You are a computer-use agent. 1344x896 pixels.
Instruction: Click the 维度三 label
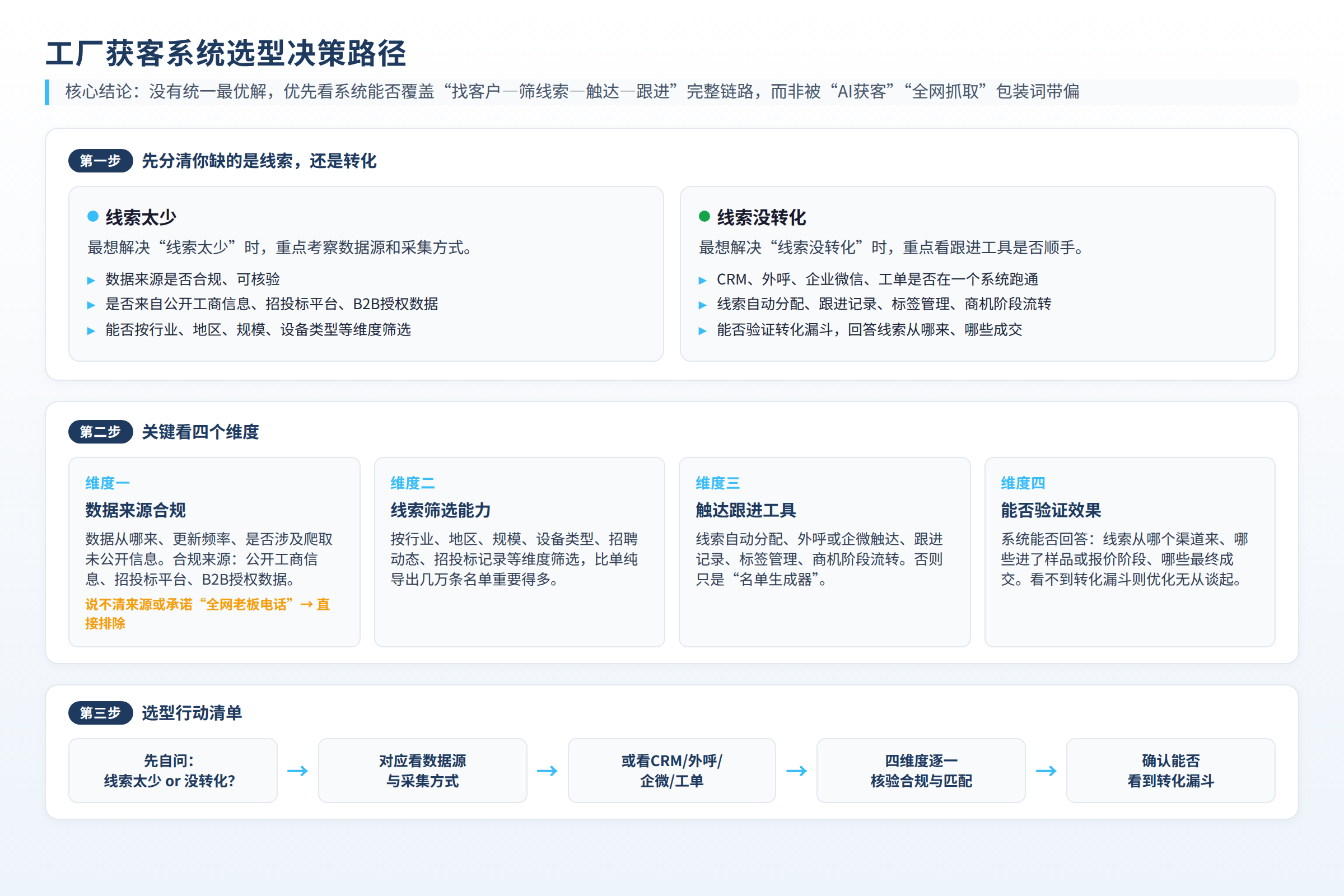(x=718, y=483)
